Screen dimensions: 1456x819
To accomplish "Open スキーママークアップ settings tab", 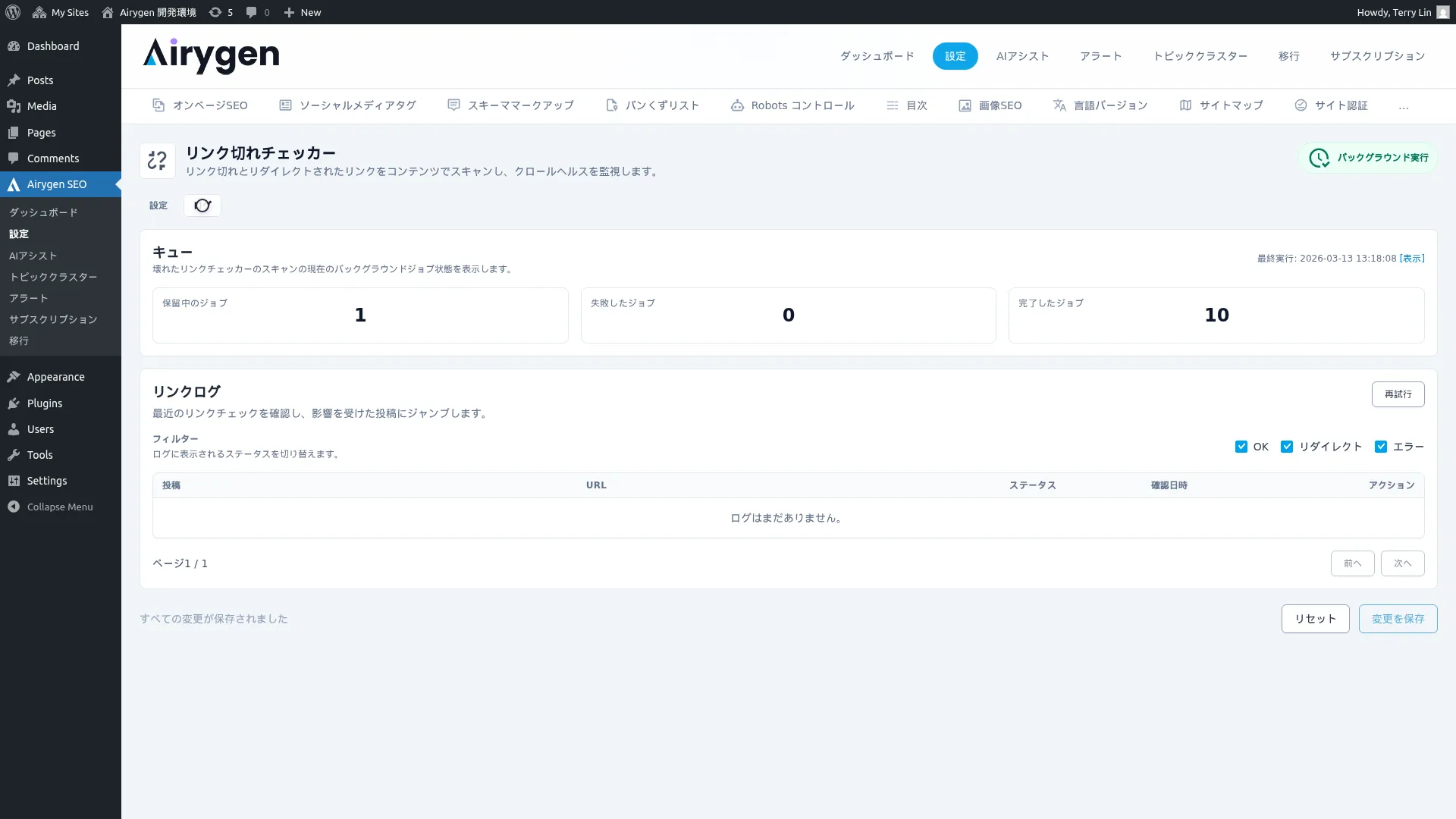I will (510, 105).
